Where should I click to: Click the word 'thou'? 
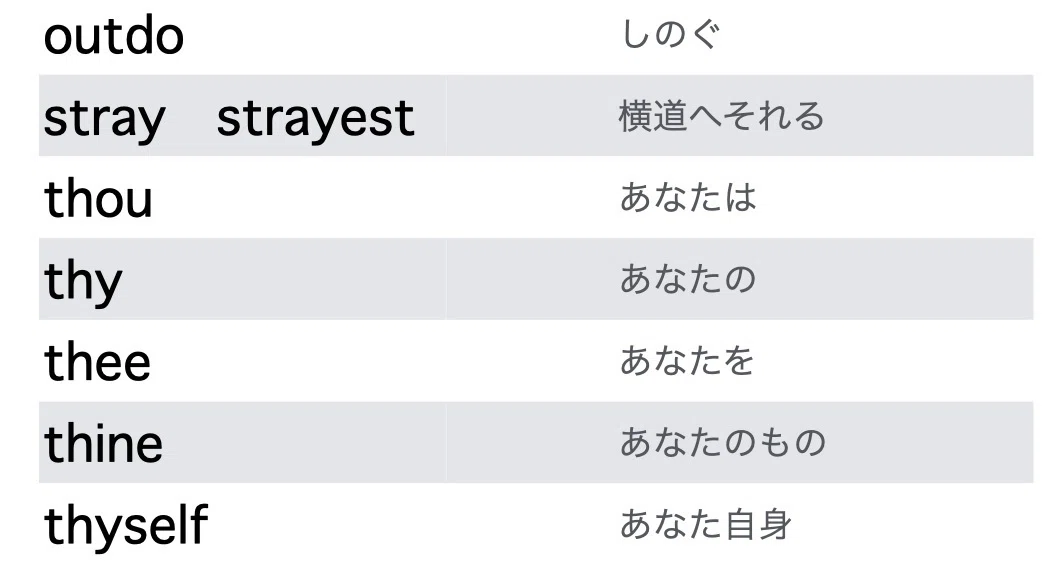(x=99, y=198)
